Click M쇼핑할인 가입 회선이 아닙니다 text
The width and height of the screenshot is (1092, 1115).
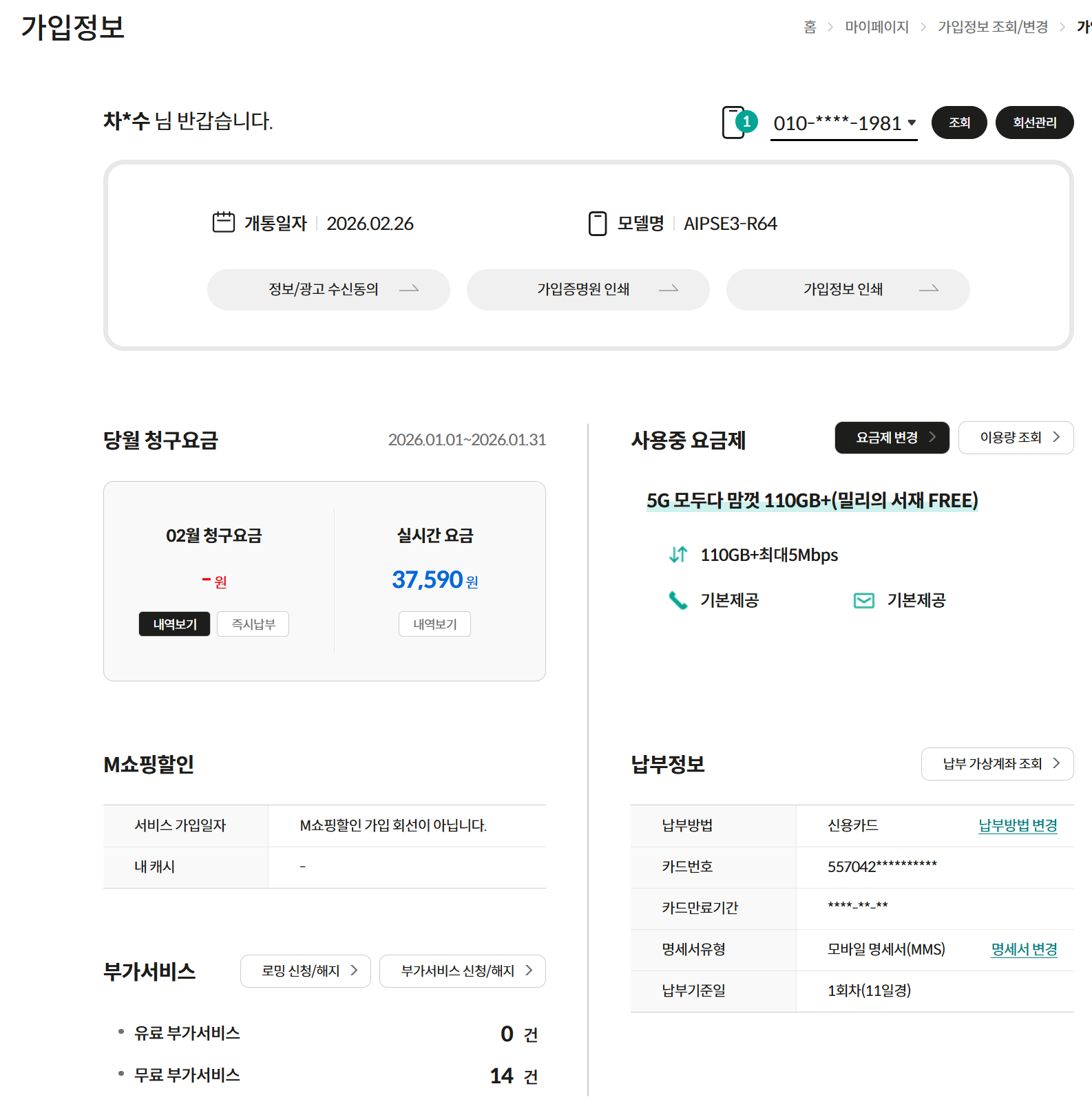click(393, 825)
